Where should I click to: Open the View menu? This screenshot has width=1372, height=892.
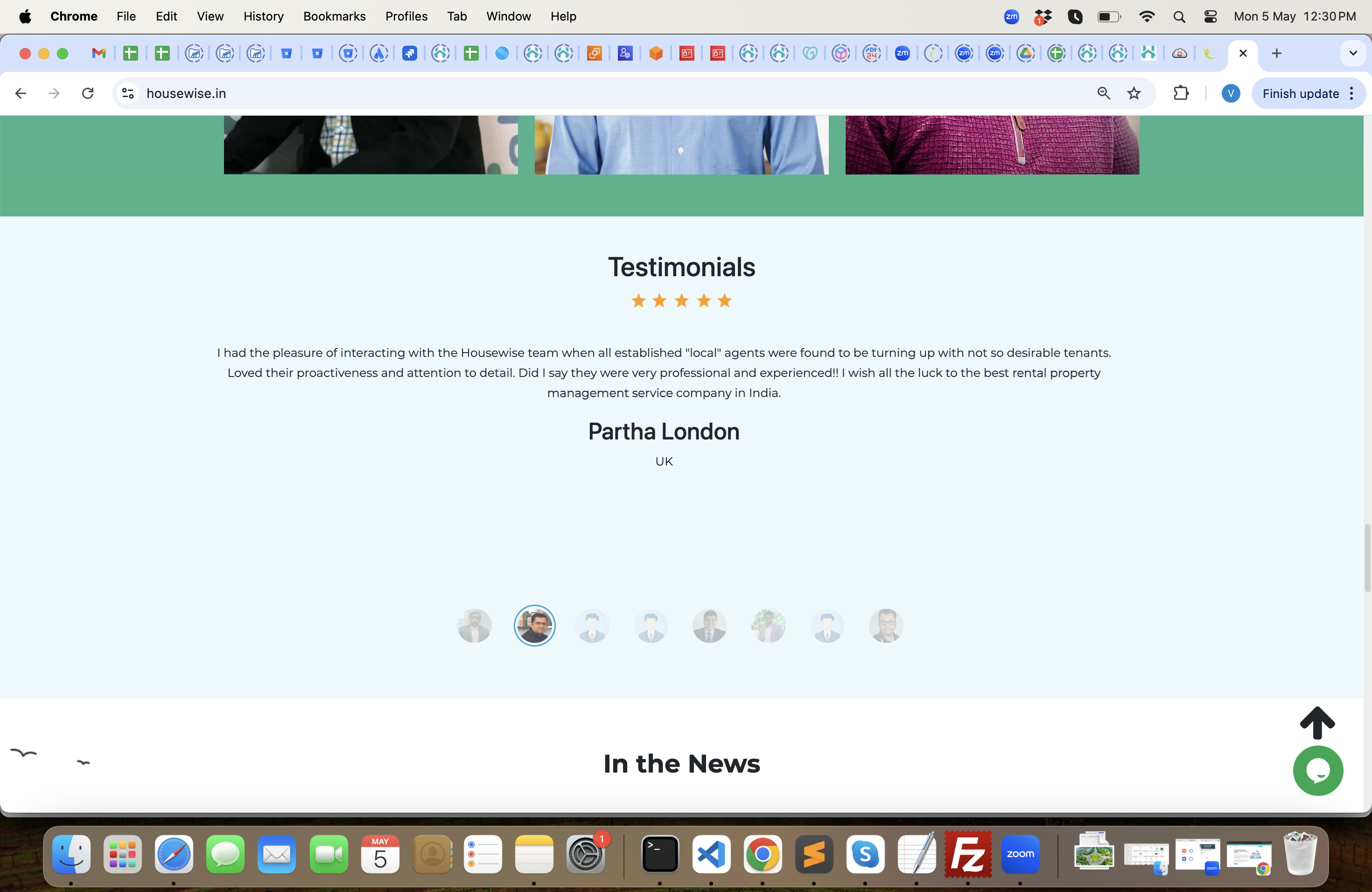click(210, 16)
